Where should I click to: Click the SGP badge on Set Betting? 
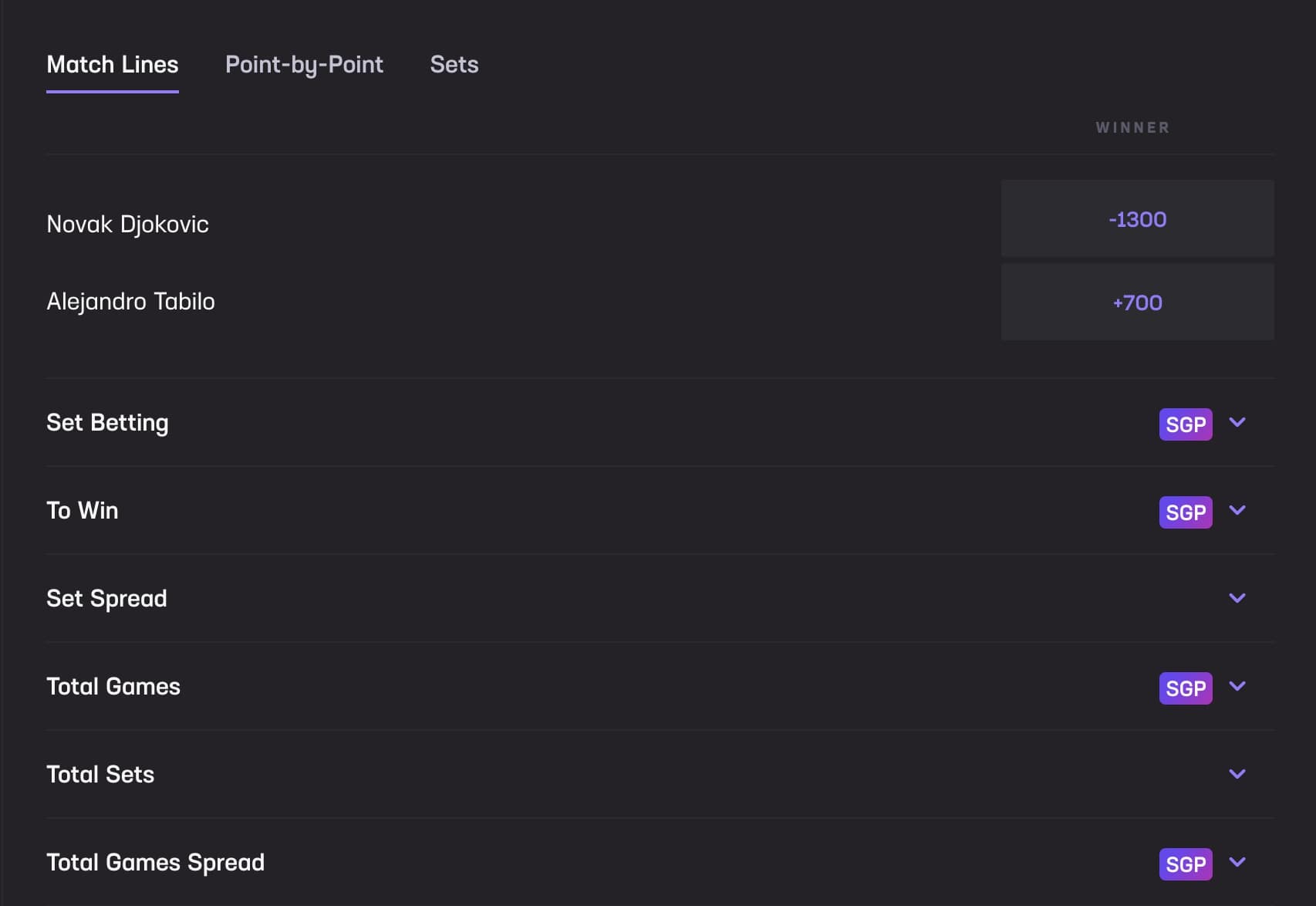coord(1185,424)
